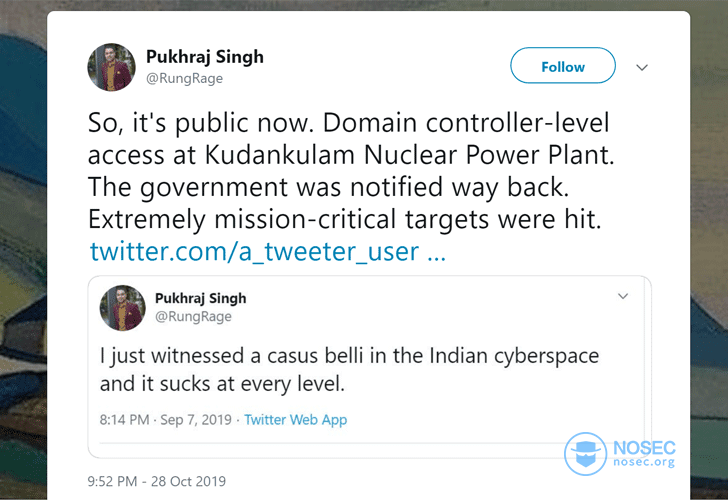Click the Pukhraj Singh name in quoted tweet
Screen dimensions: 728x500
tap(201, 298)
